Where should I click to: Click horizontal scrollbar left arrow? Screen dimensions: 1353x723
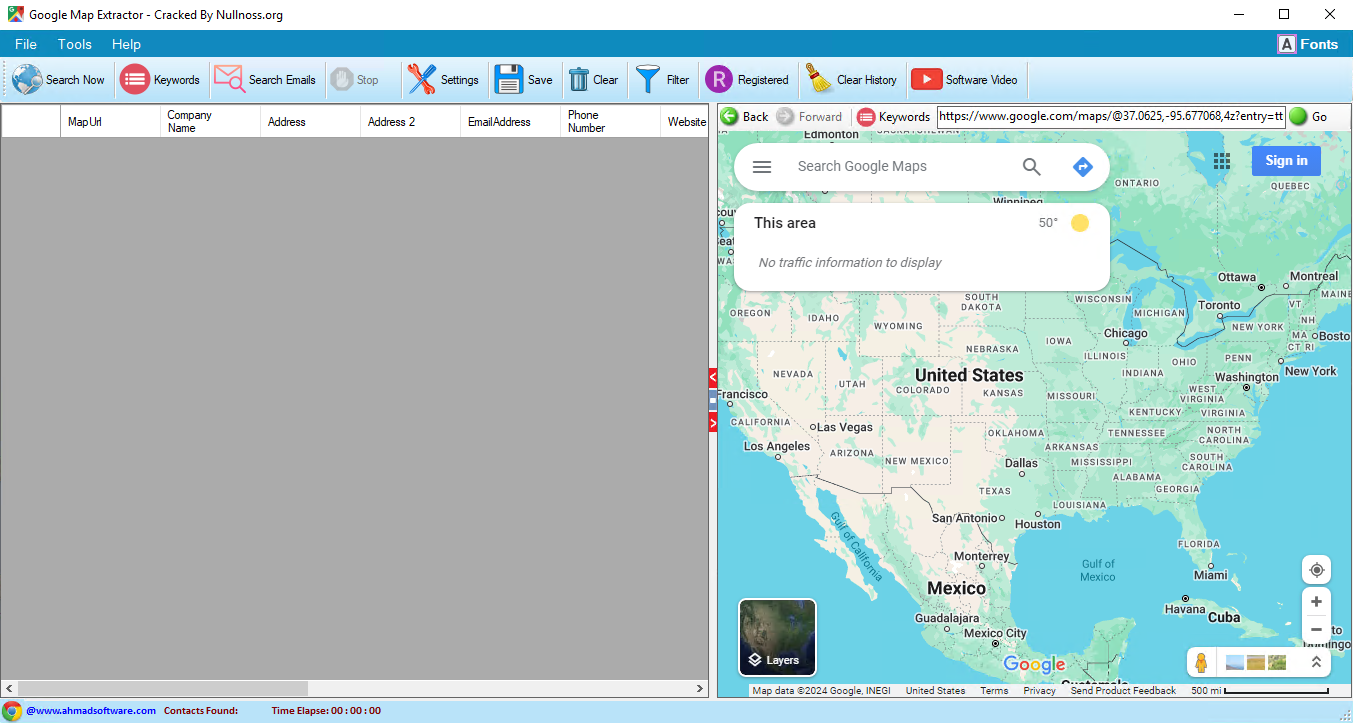click(9, 689)
